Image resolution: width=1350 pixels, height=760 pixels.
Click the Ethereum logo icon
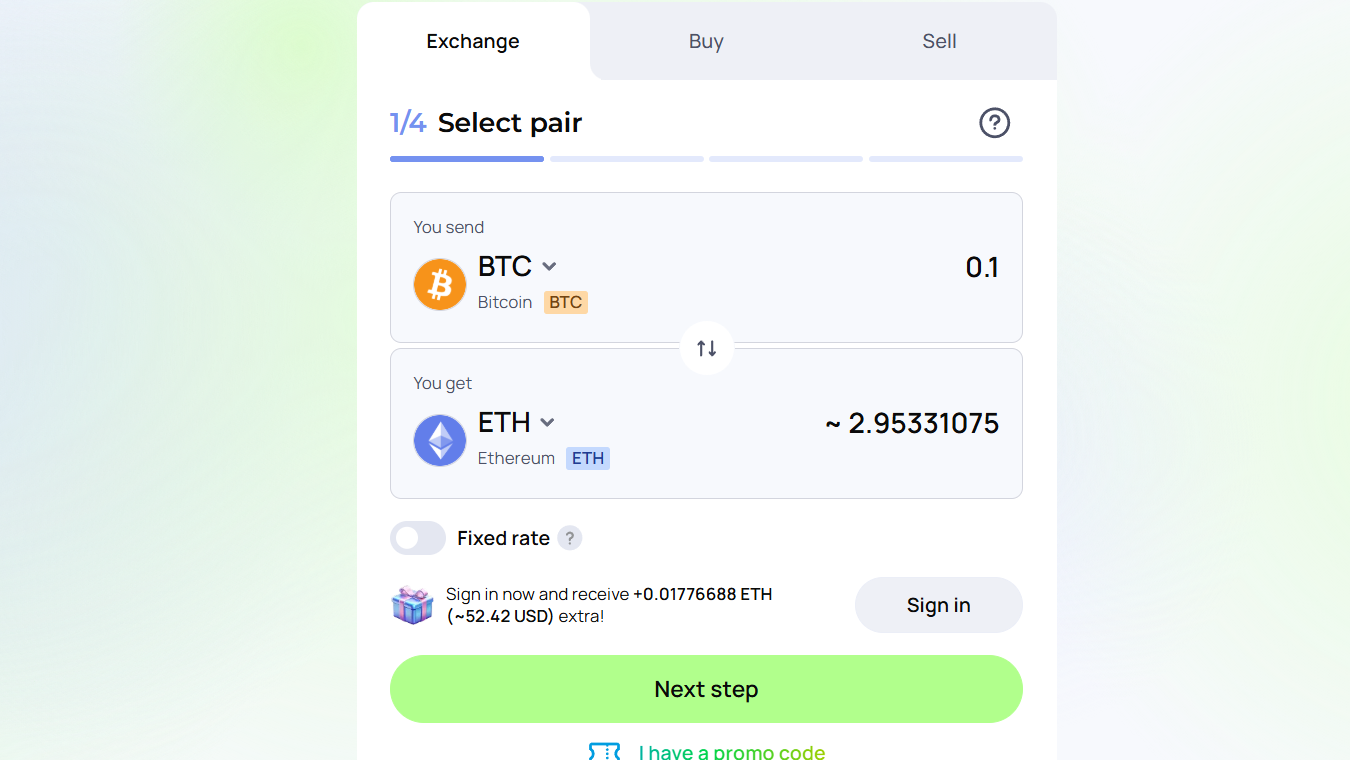(x=439, y=440)
